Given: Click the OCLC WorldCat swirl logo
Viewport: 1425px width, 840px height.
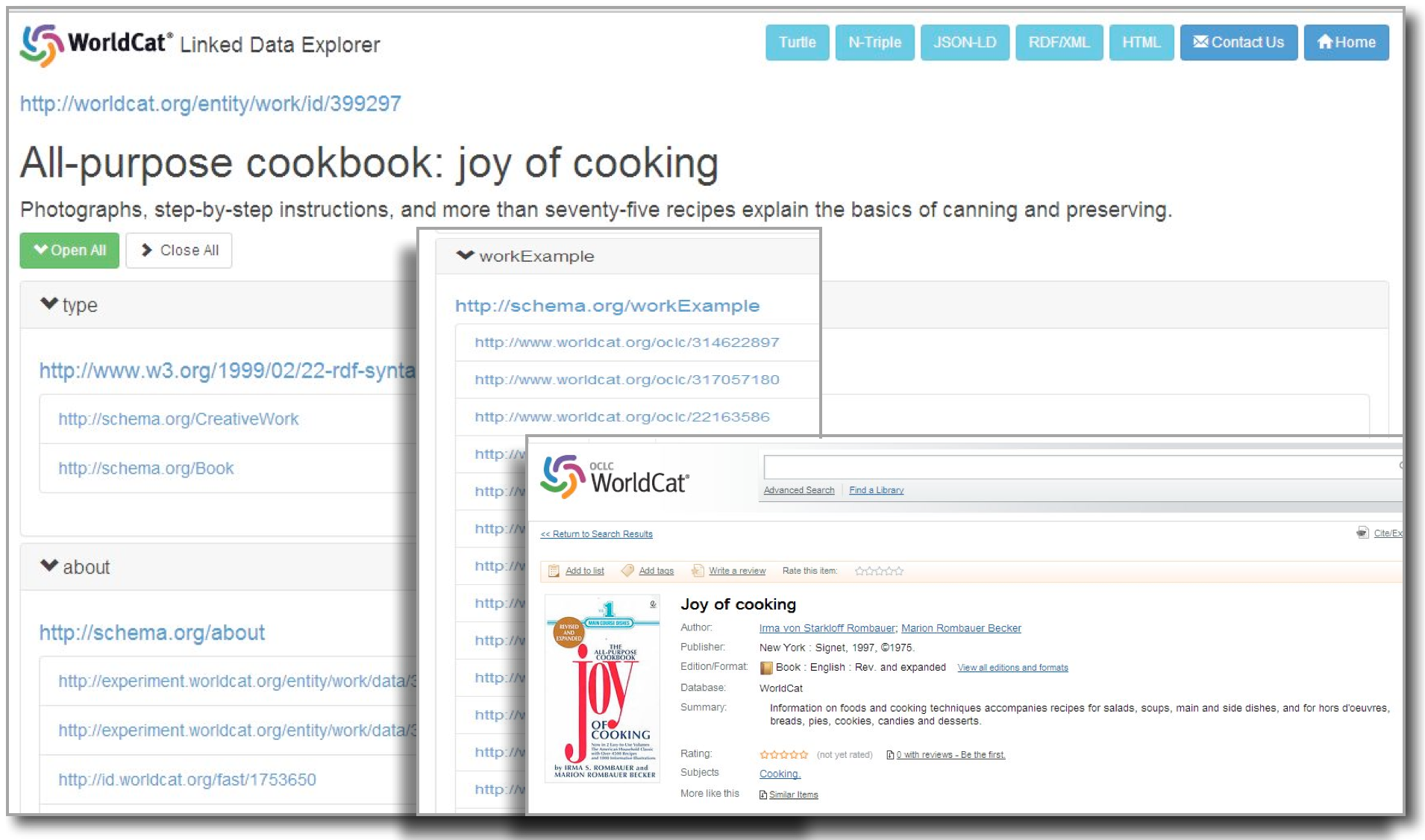Looking at the screenshot, I should click(x=563, y=476).
